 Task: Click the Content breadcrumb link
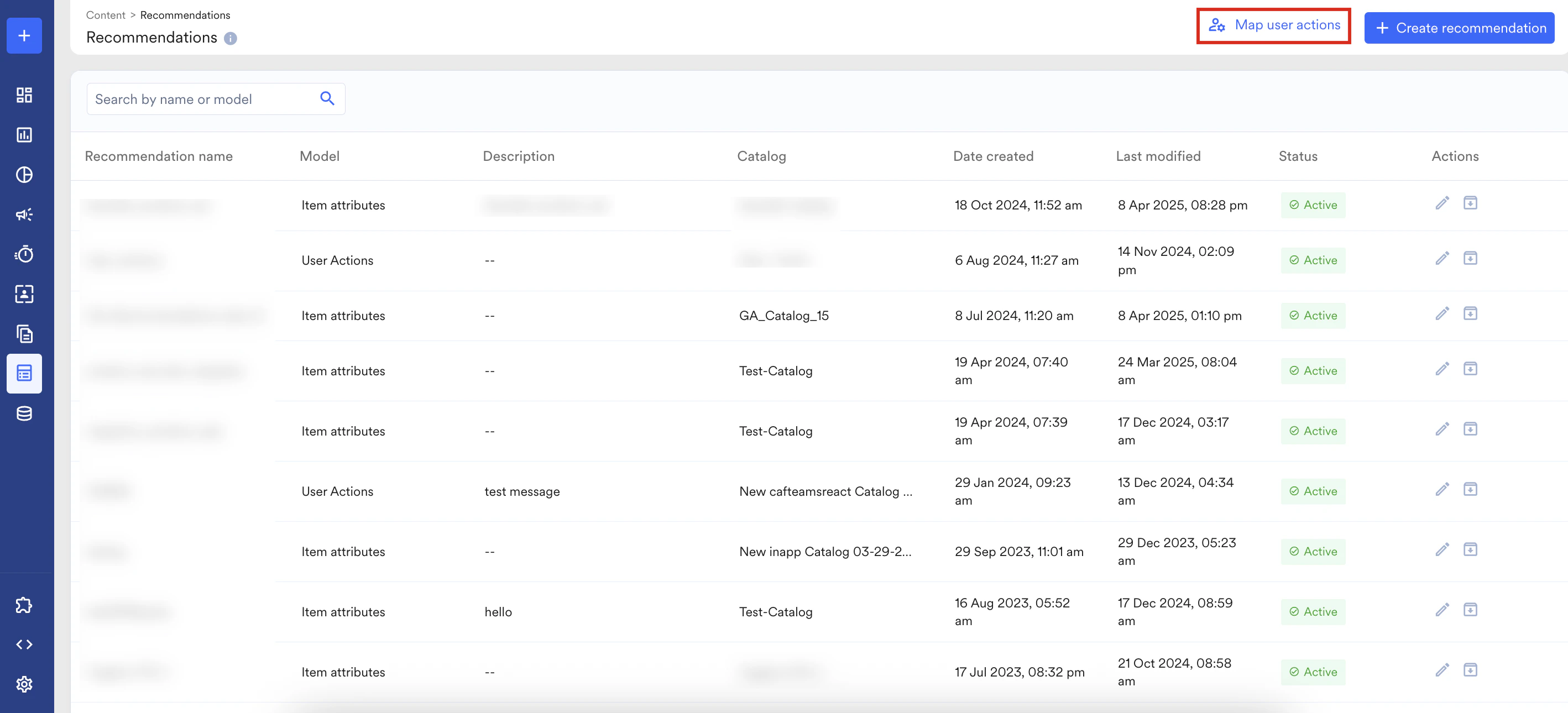[x=105, y=15]
